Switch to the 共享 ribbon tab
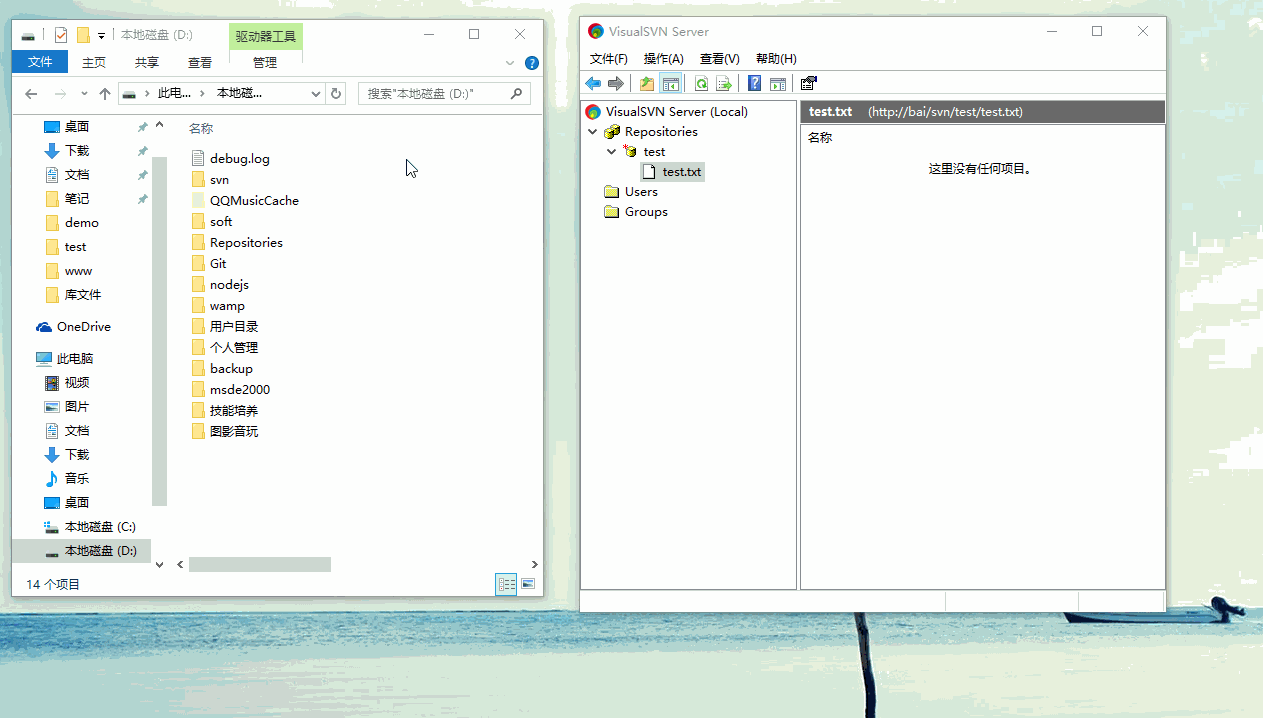 click(x=147, y=62)
